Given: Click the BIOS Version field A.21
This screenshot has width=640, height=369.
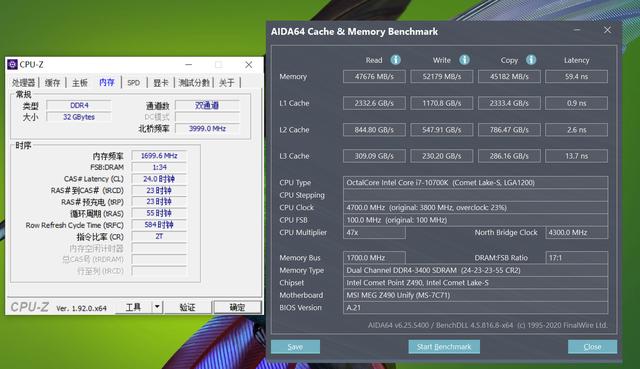Looking at the screenshot, I should [475, 308].
